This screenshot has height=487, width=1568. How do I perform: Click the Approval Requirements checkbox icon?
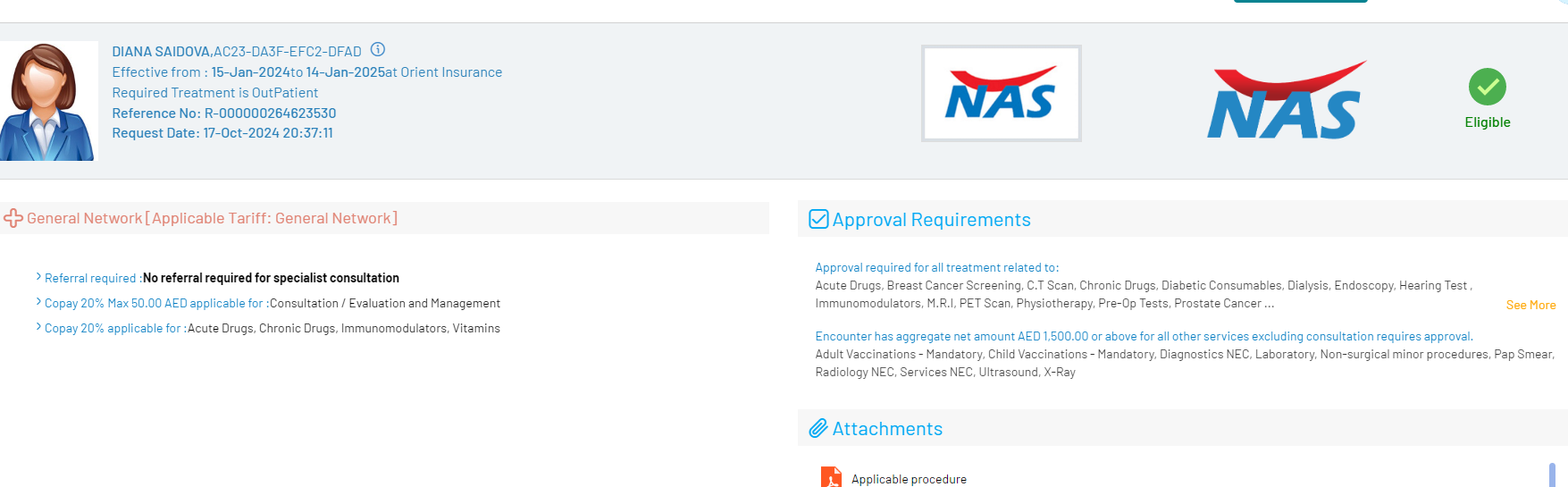click(818, 219)
